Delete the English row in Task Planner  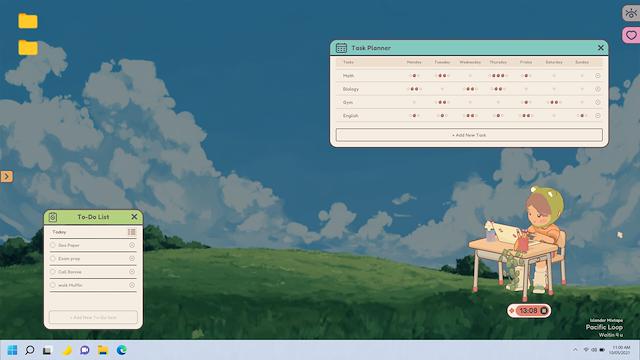pyautogui.click(x=598, y=116)
